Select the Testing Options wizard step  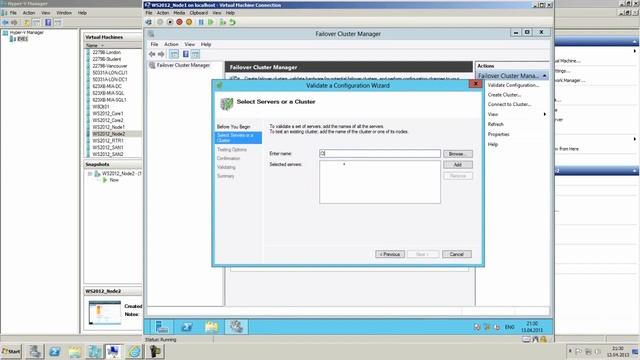(232, 150)
